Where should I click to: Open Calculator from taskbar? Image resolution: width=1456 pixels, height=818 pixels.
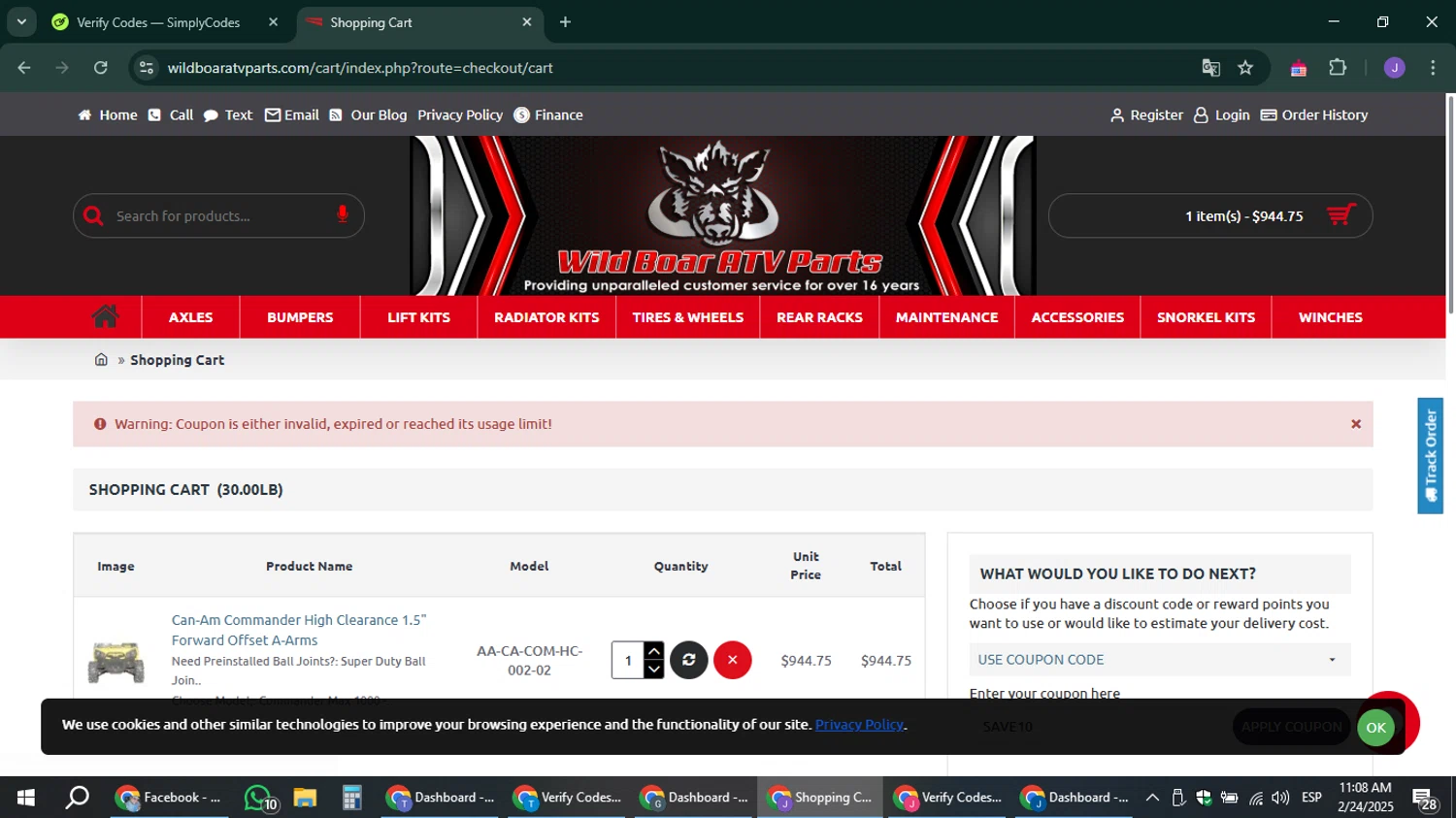pyautogui.click(x=351, y=798)
